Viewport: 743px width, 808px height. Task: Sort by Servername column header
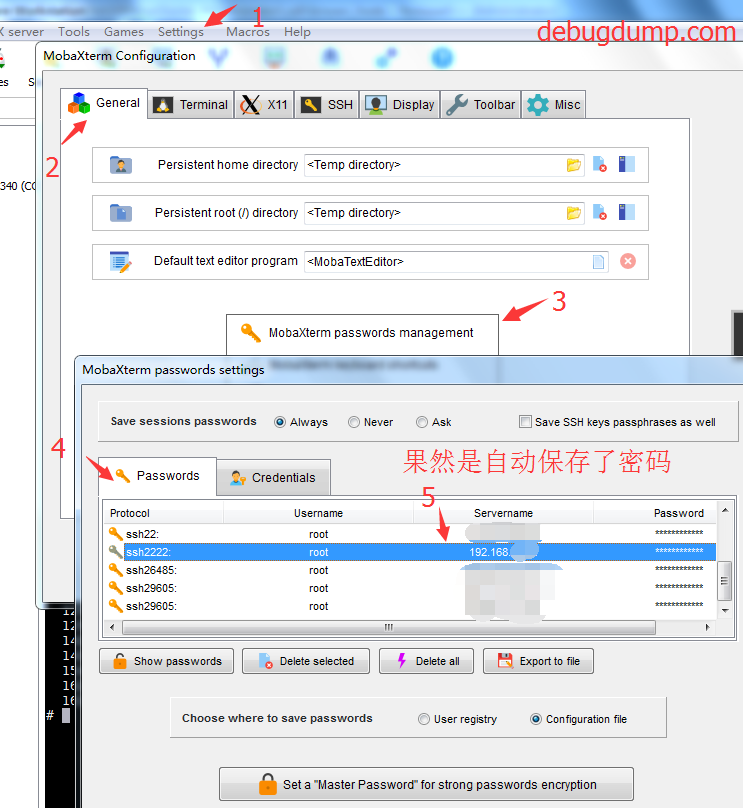click(503, 513)
